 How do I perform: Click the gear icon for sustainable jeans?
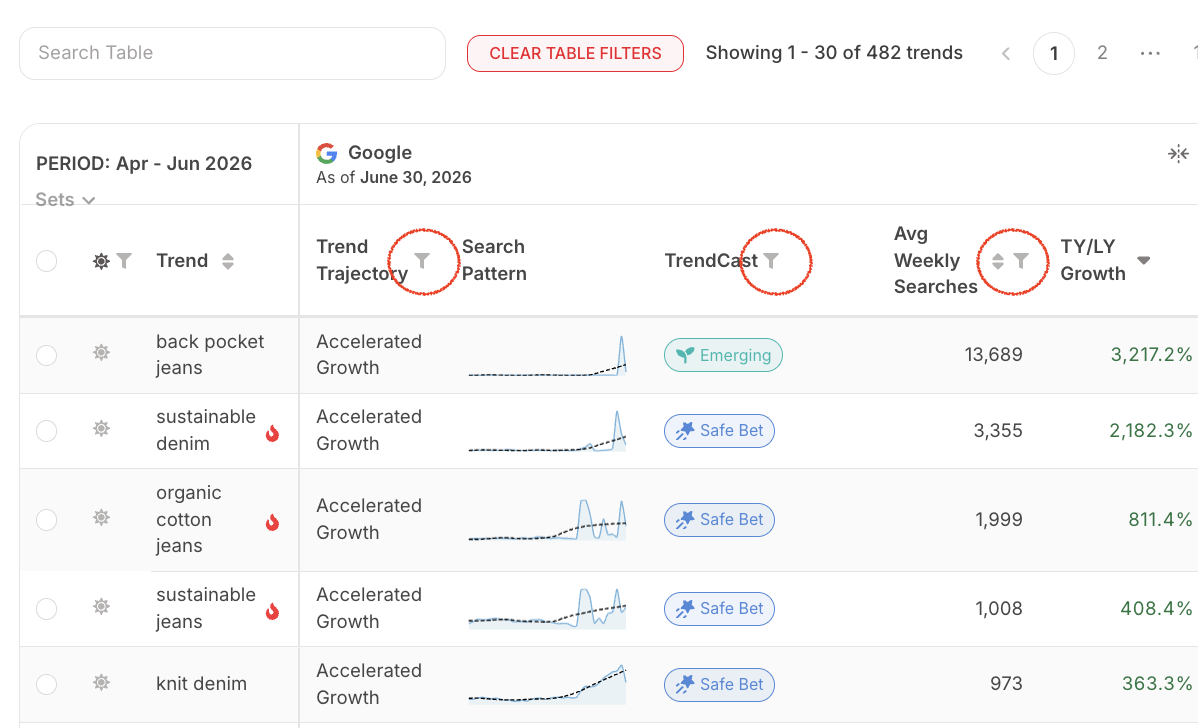tap(101, 607)
